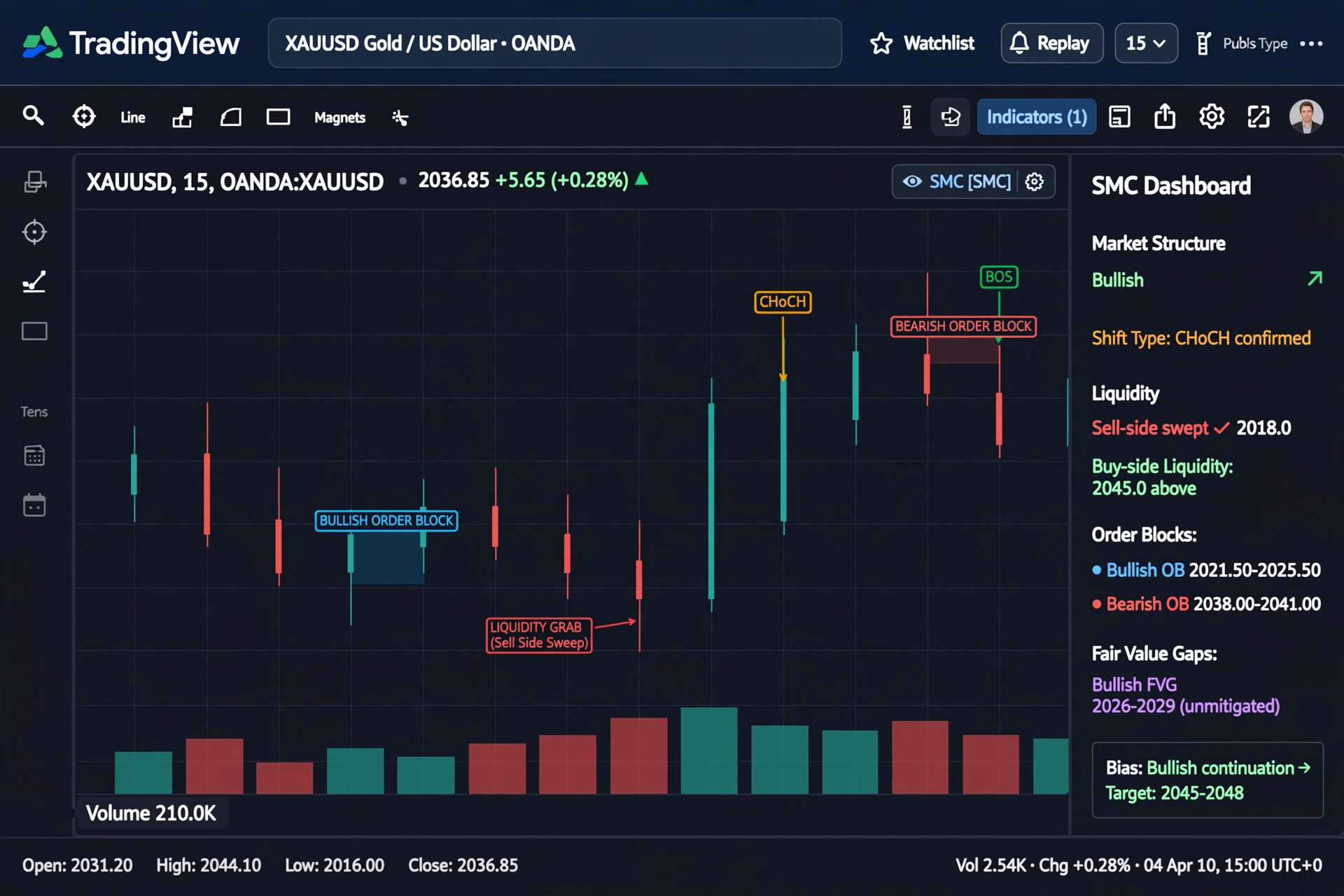Click the Replay button

tap(1052, 43)
